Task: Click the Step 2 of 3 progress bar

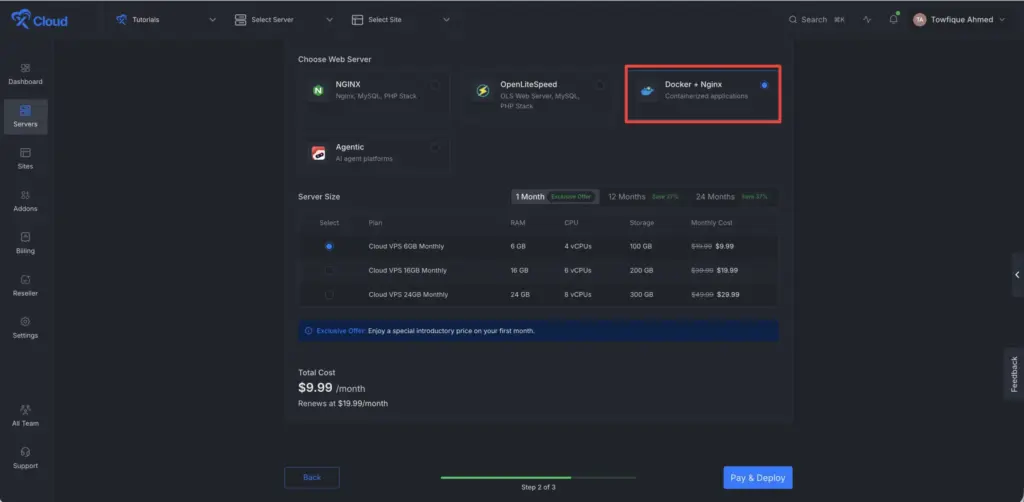Action: [538, 478]
